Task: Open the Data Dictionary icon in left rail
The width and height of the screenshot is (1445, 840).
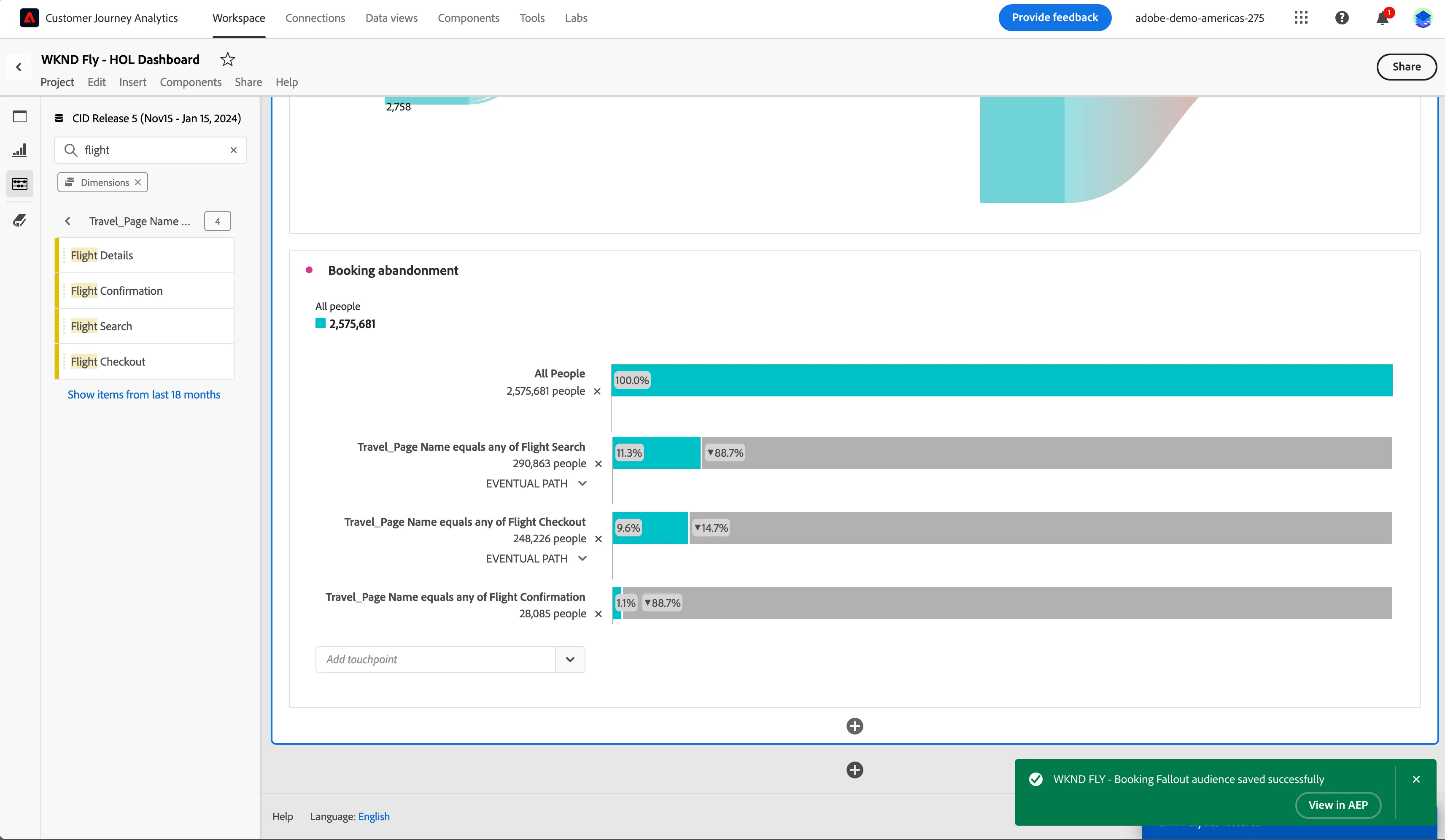Action: [19, 220]
